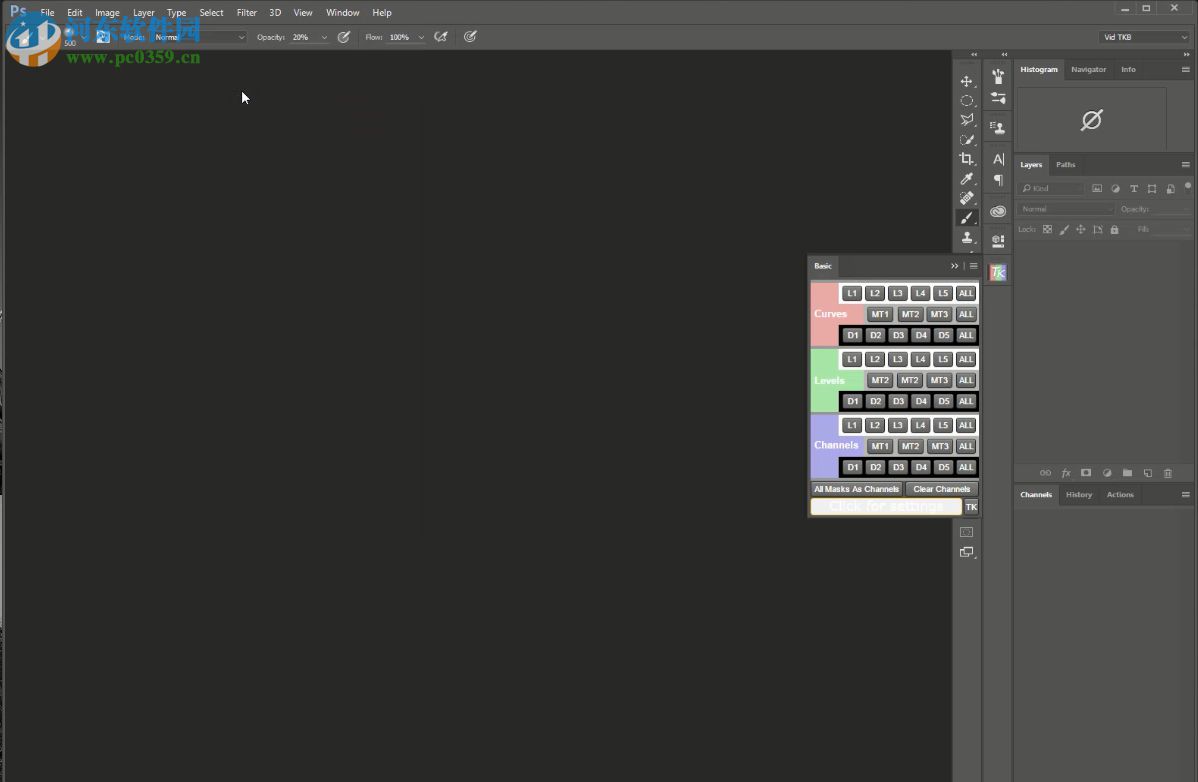Open the Flow dropdown in options bar

419,37
